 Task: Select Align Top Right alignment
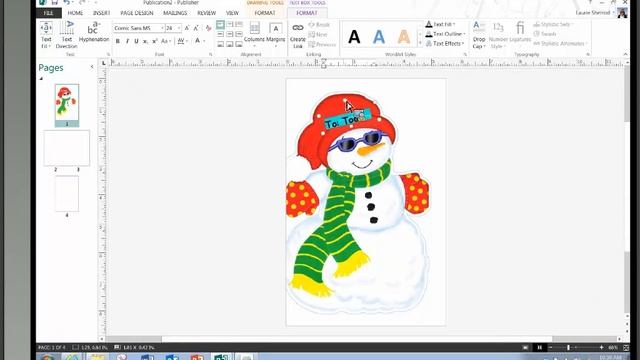click(239, 25)
